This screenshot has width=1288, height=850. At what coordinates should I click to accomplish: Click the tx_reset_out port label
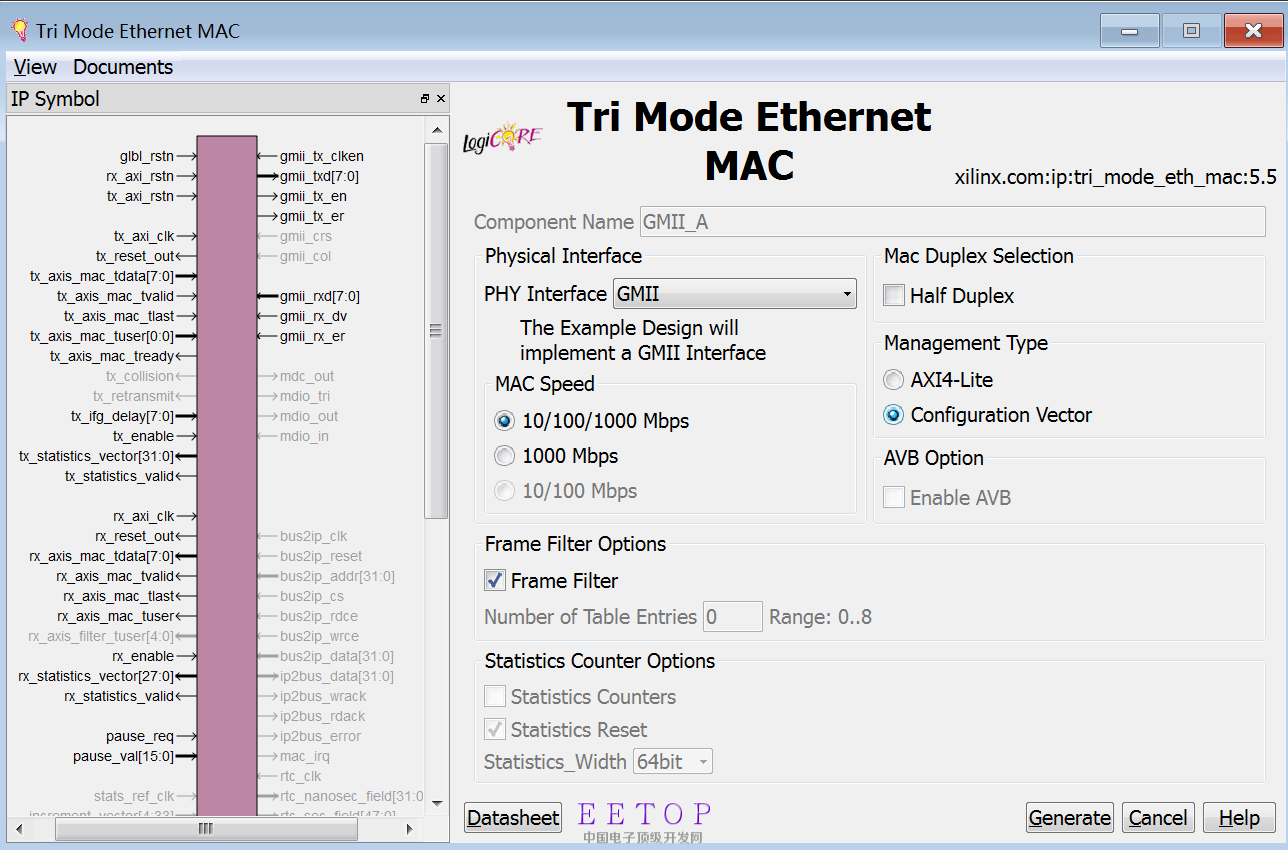coord(135,256)
